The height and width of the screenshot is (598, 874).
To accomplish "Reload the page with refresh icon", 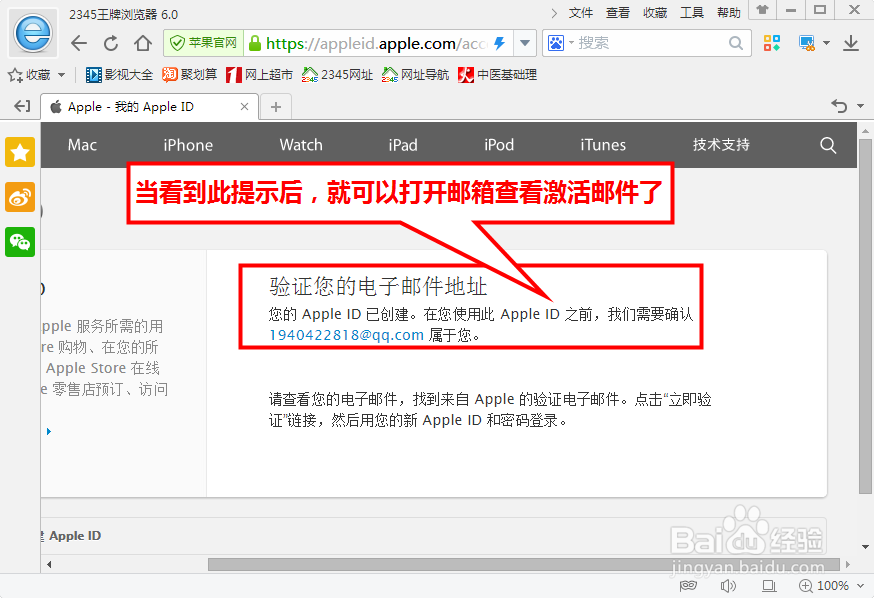I will [x=111, y=43].
